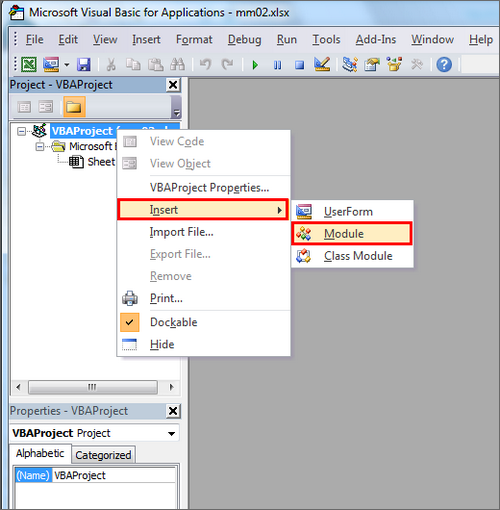Click View Code icon in Project panel
500x510 pixels.
[x=24, y=107]
